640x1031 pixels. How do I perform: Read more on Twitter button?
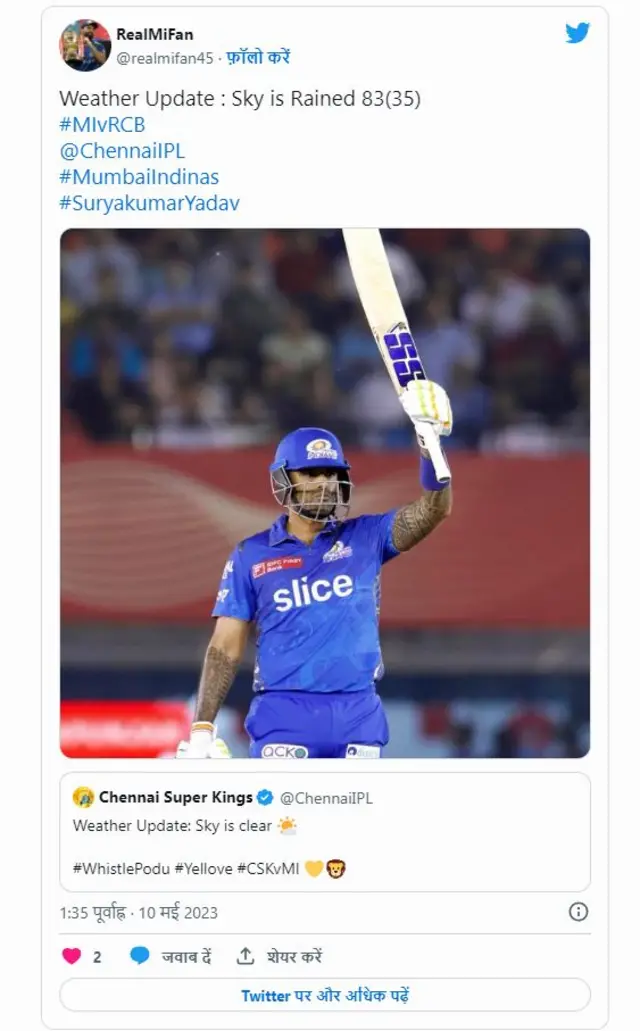(x=324, y=995)
